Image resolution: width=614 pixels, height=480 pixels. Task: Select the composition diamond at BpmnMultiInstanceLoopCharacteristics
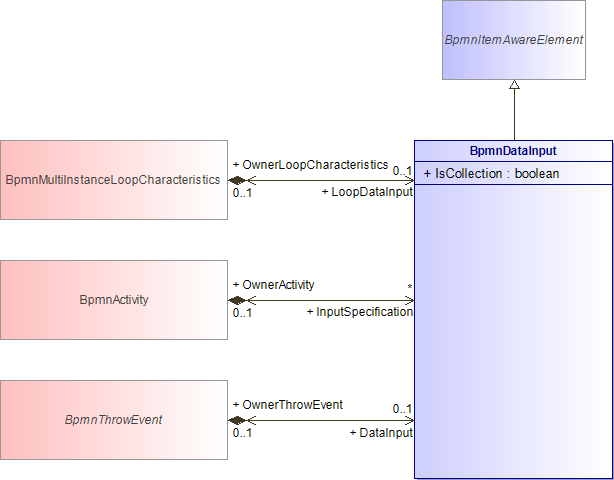coord(236,180)
